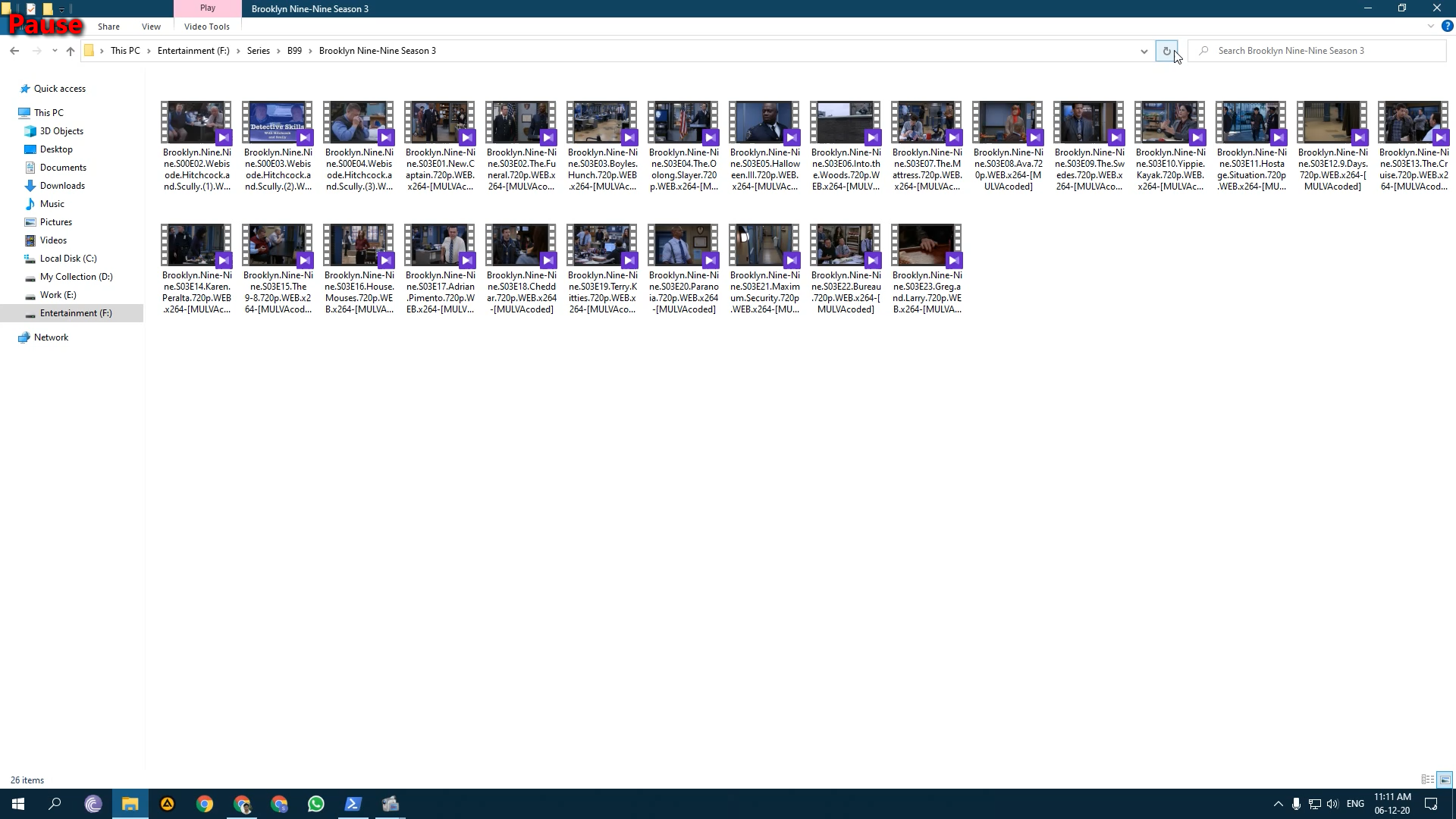The width and height of the screenshot is (1456, 819).
Task: Select This PC in navigation pane
Action: coord(49,113)
